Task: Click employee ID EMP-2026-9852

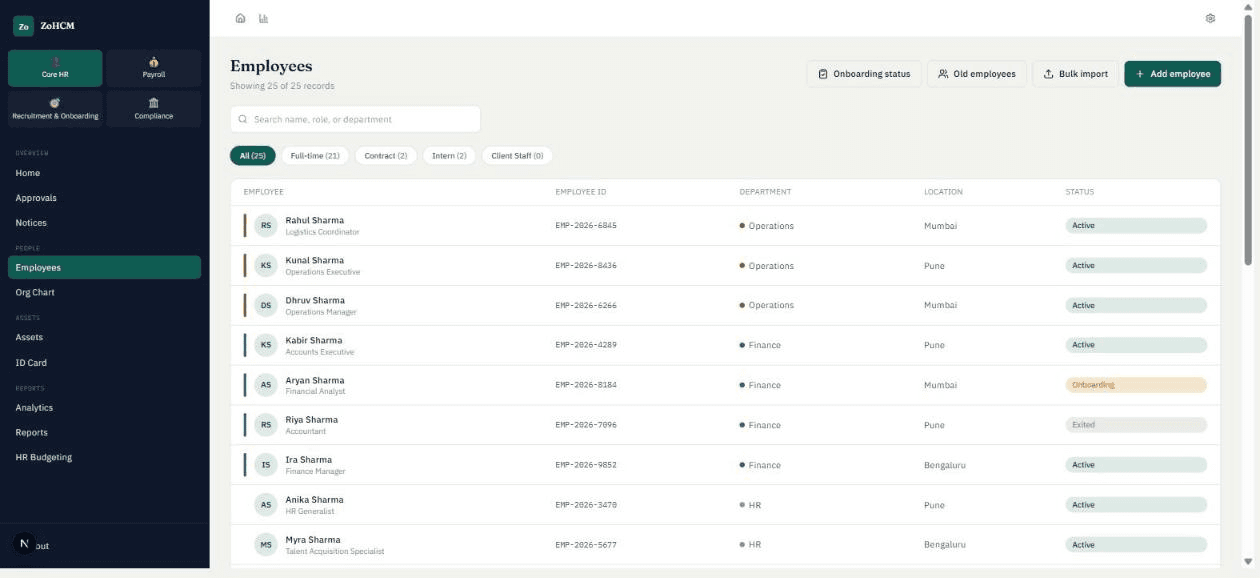Action: click(586, 465)
